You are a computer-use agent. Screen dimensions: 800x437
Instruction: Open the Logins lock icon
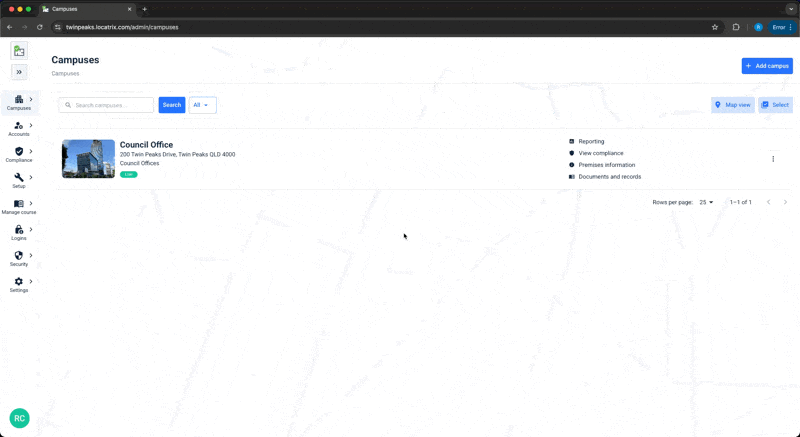[x=19, y=229]
